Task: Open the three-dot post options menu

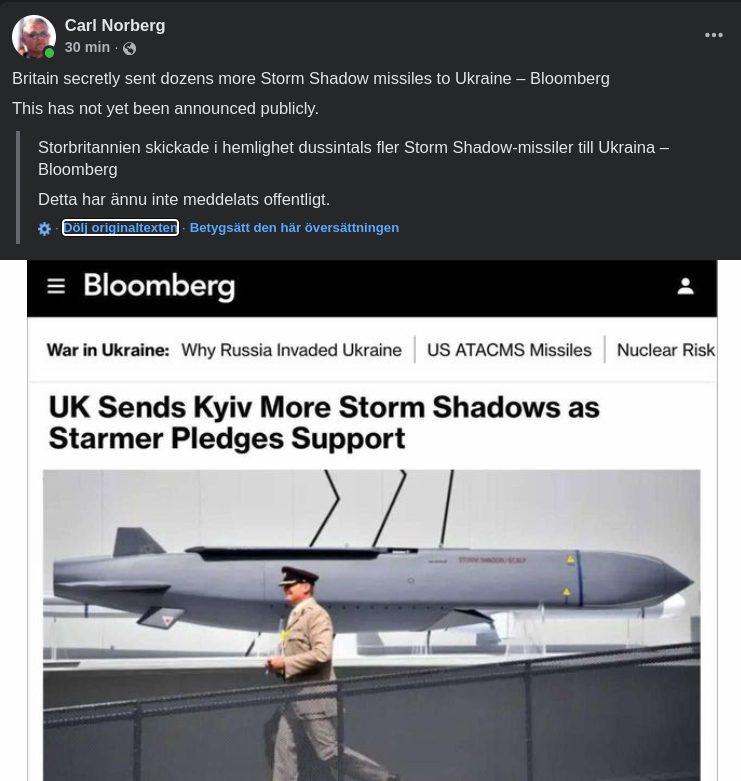Action: [x=713, y=35]
